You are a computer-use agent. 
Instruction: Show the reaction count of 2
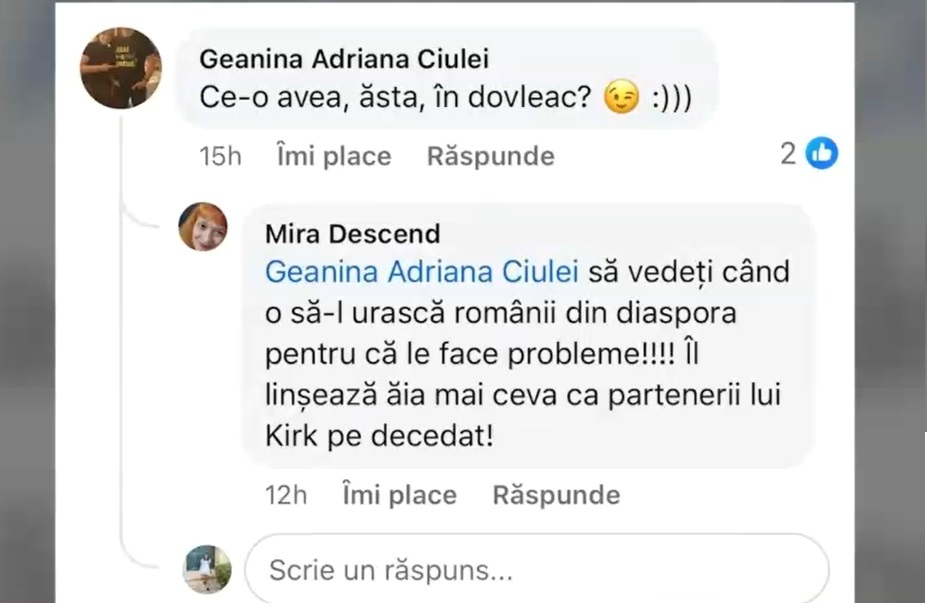(788, 154)
